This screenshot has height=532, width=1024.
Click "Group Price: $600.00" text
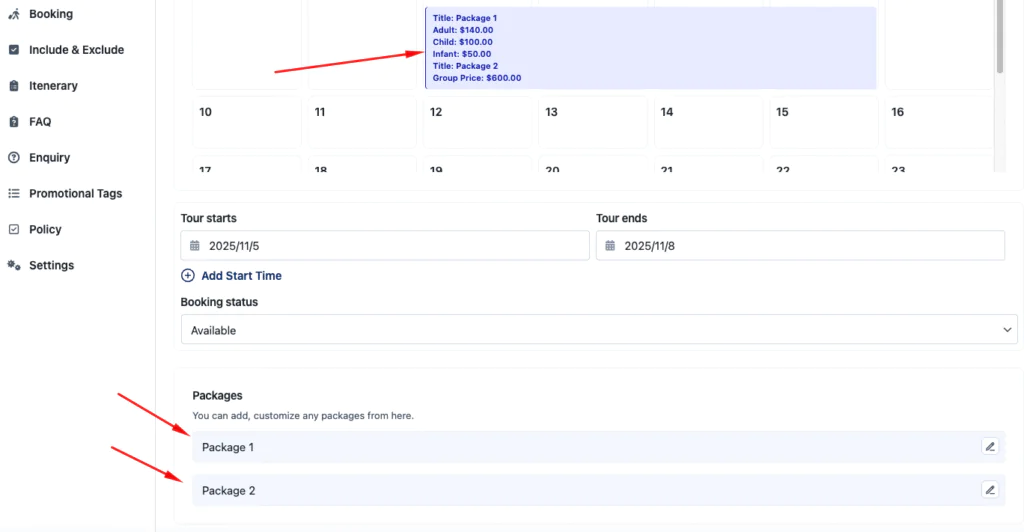click(x=477, y=78)
